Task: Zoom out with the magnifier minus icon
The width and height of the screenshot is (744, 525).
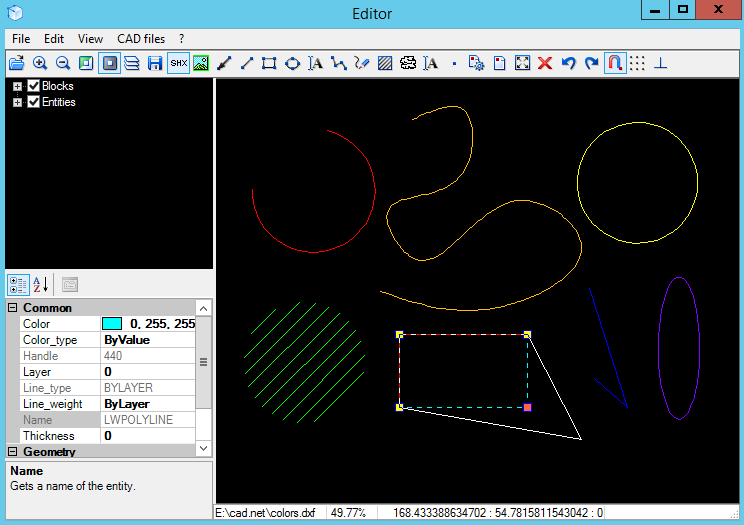Action: [63, 63]
